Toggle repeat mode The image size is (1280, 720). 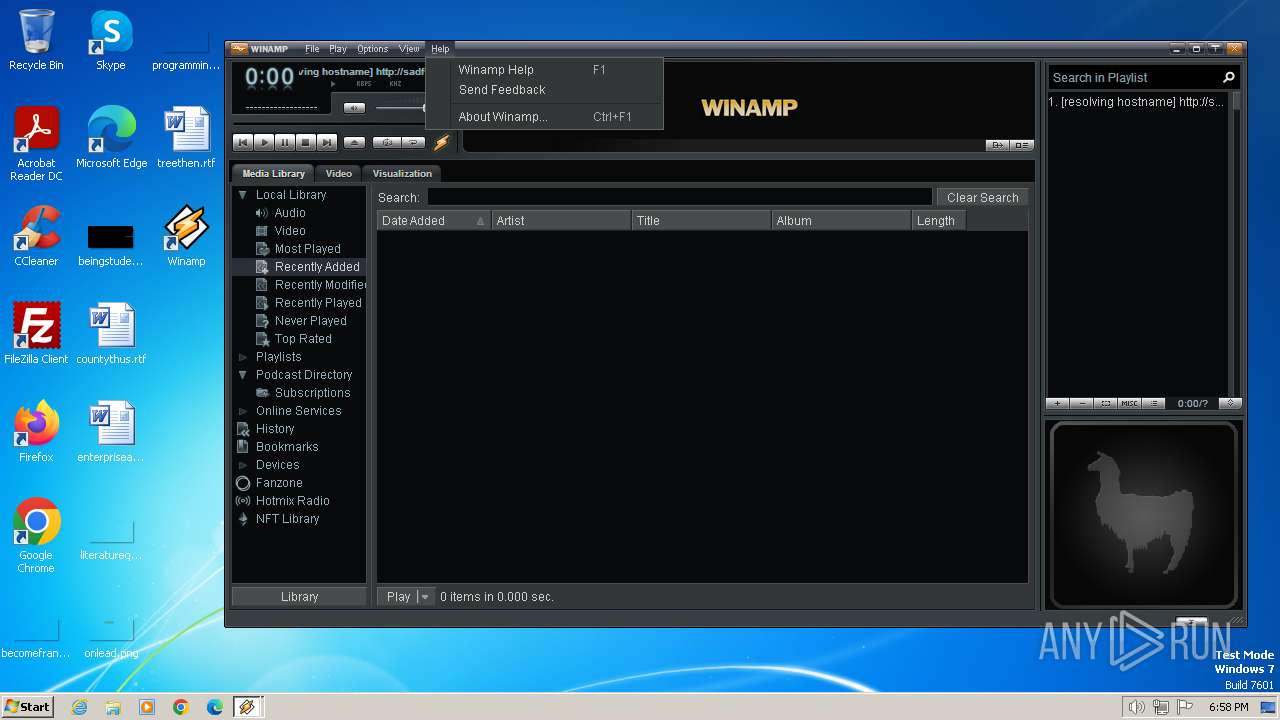pyautogui.click(x=413, y=143)
